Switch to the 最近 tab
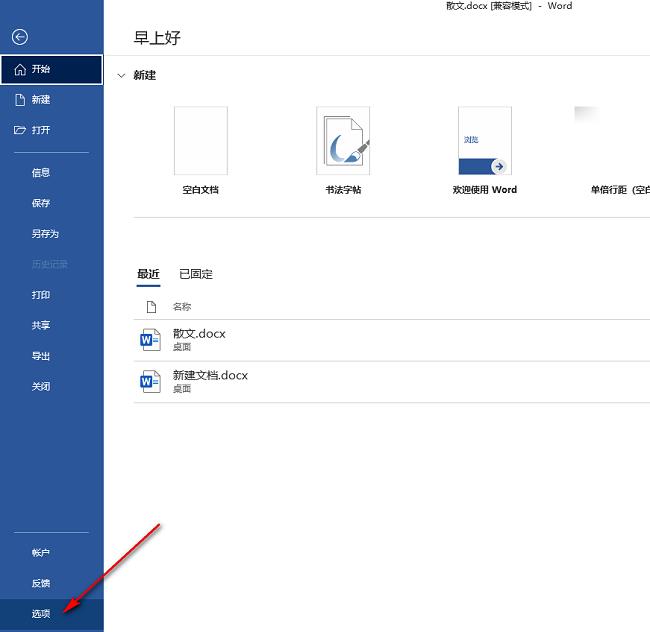Image resolution: width=650 pixels, height=632 pixels. 148,274
